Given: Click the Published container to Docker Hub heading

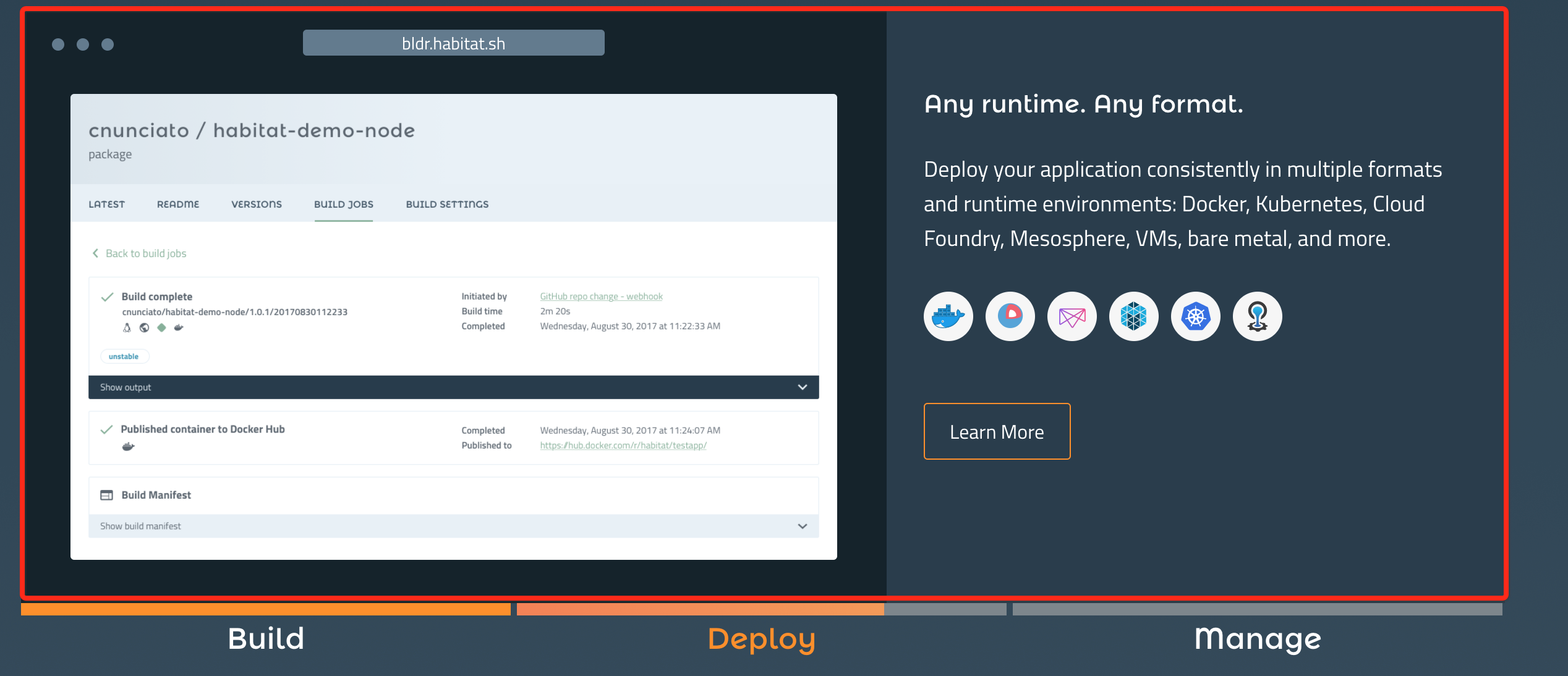Looking at the screenshot, I should point(203,429).
